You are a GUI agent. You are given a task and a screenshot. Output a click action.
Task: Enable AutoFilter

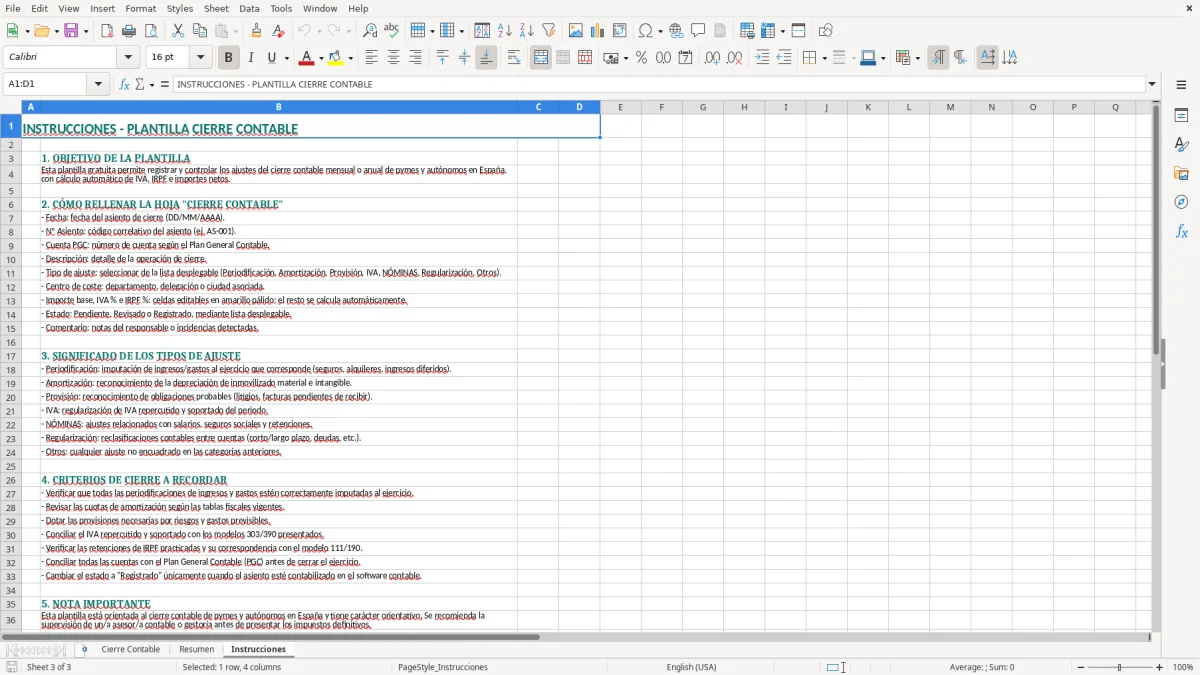coord(549,31)
